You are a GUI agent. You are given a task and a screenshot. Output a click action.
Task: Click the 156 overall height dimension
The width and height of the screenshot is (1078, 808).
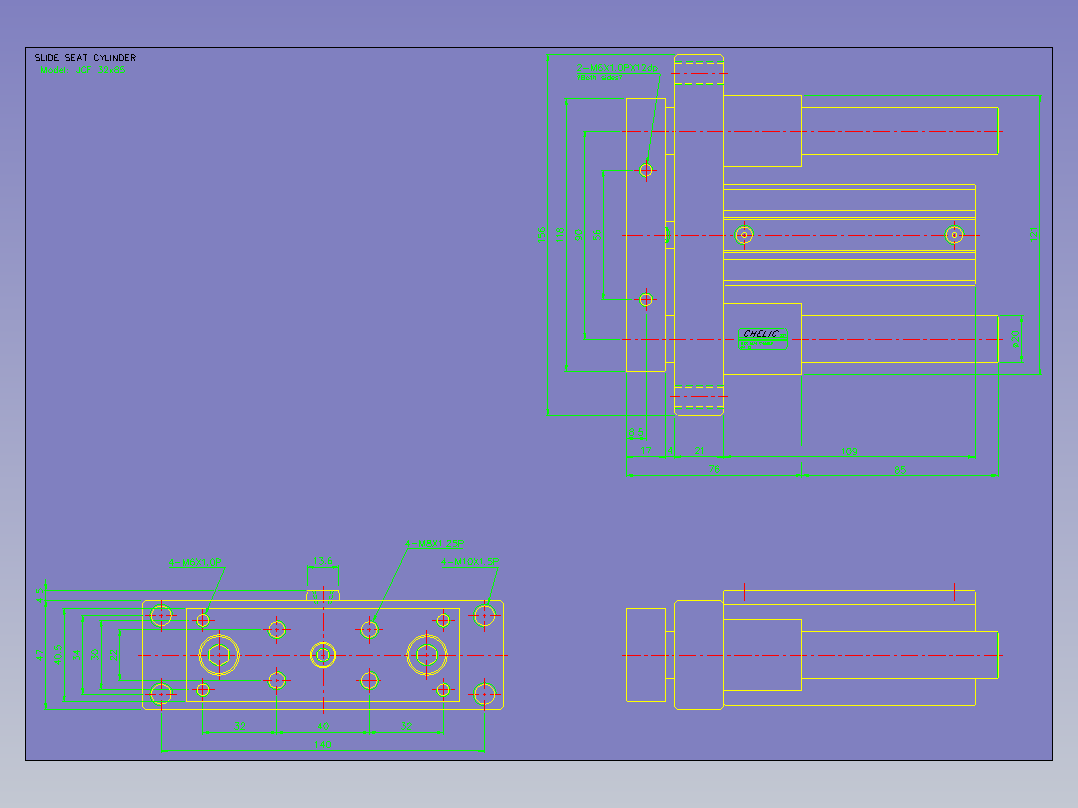coord(542,234)
